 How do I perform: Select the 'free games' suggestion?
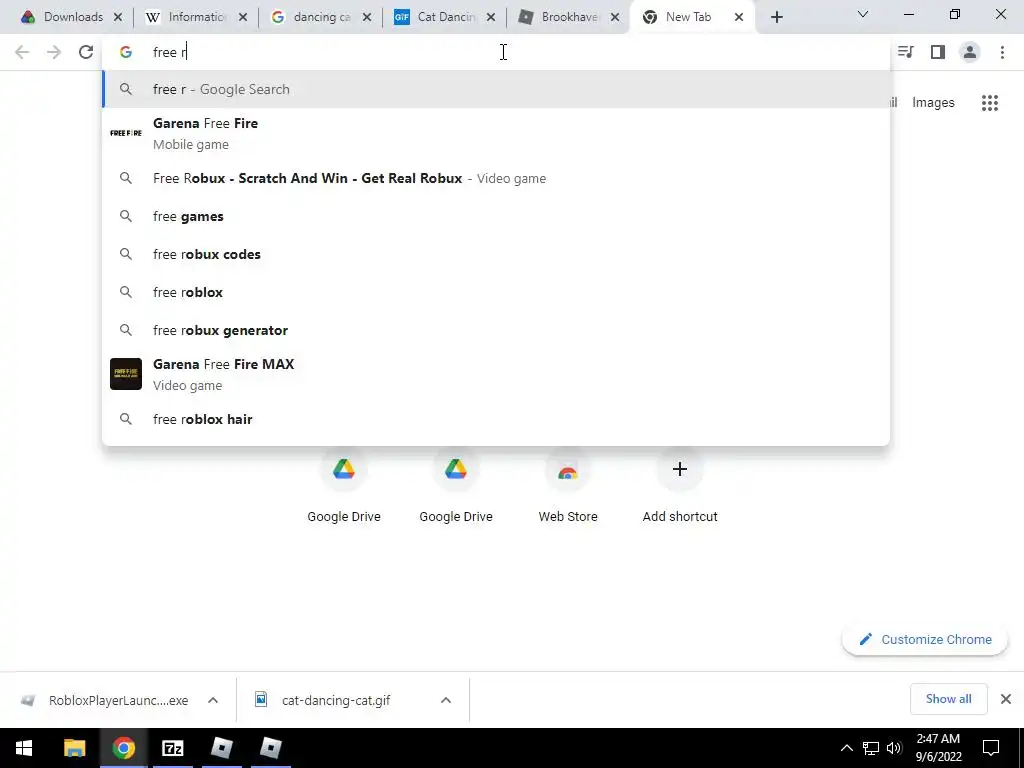496,216
